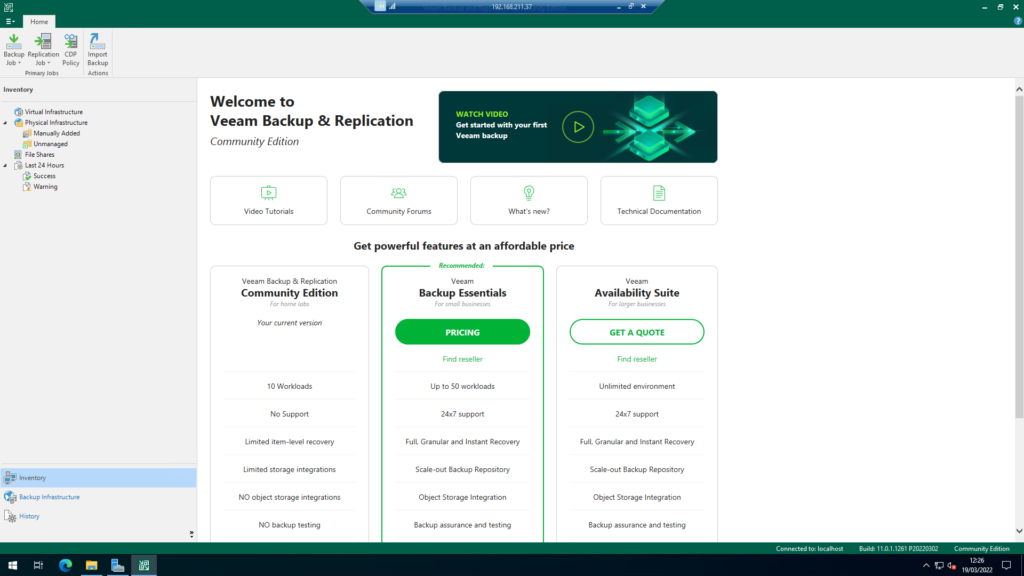Click Find reseller under Availability Suite
1024x576 pixels.
point(637,359)
